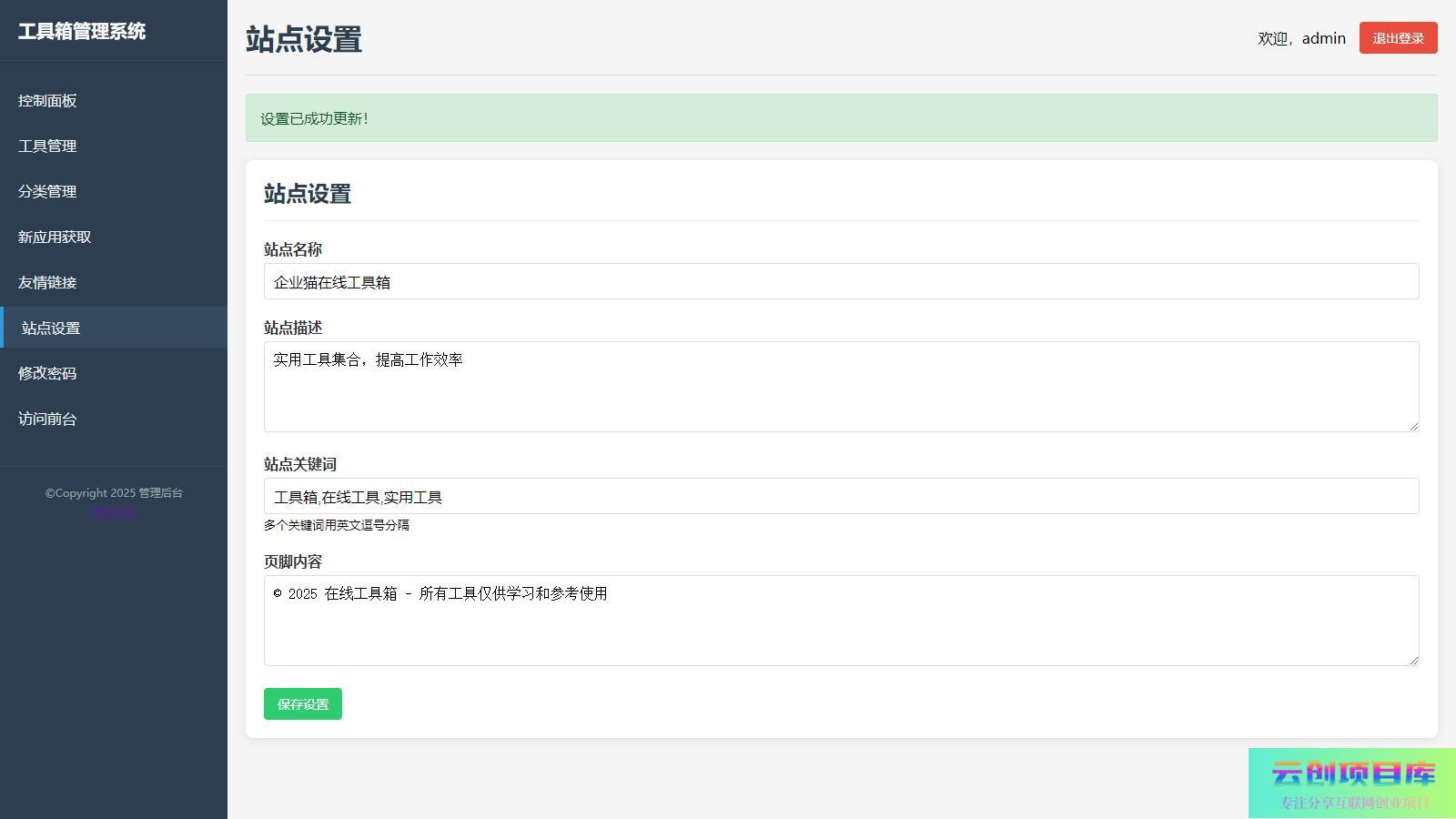The height and width of the screenshot is (819, 1456).
Task: Focus the 站点名称 input field
Action: pyautogui.click(x=841, y=282)
